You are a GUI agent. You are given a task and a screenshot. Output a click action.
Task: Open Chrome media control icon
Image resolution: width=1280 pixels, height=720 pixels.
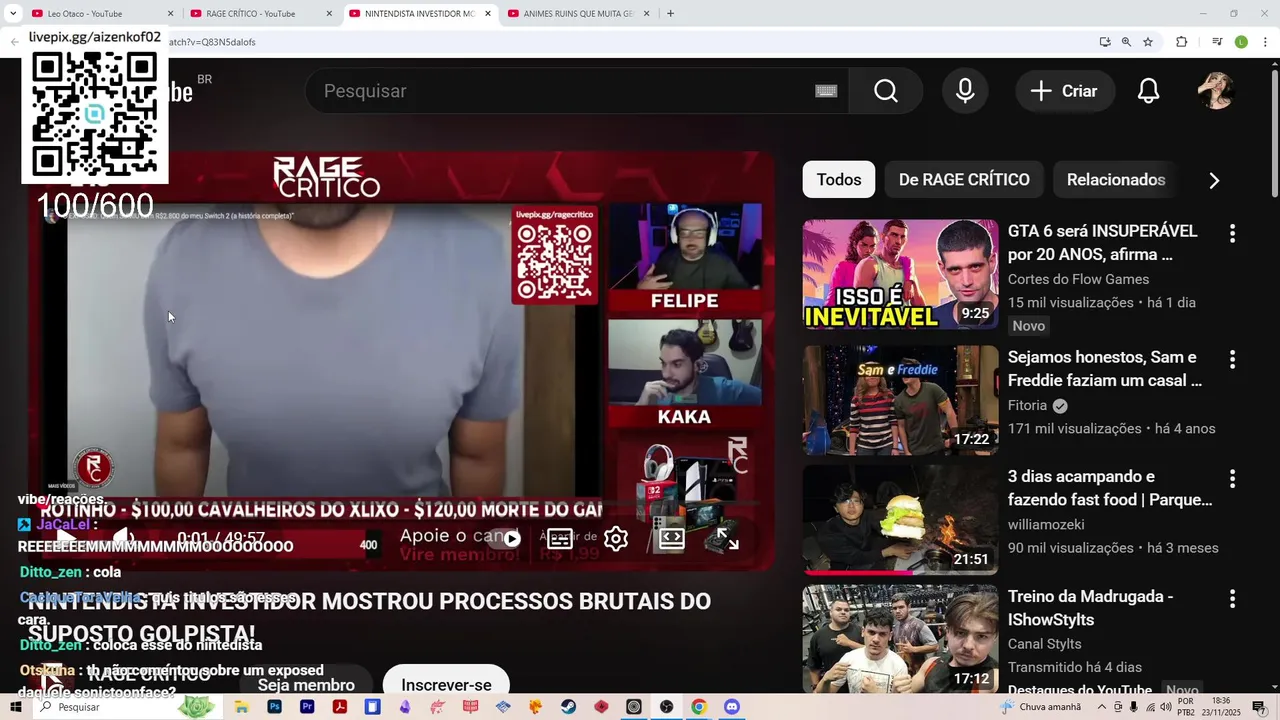point(1217,42)
